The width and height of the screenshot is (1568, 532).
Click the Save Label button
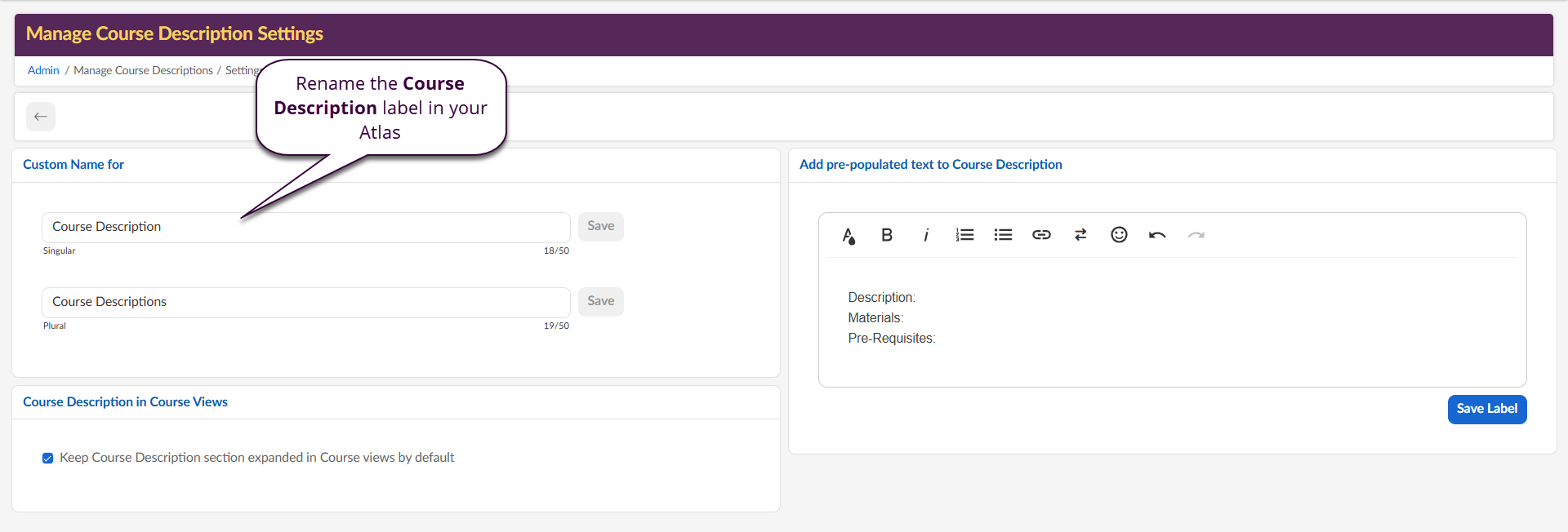tap(1486, 409)
